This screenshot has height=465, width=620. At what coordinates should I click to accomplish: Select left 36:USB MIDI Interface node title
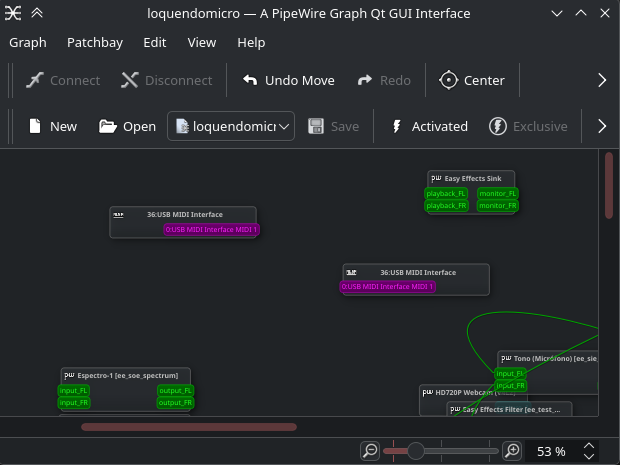pyautogui.click(x=185, y=215)
